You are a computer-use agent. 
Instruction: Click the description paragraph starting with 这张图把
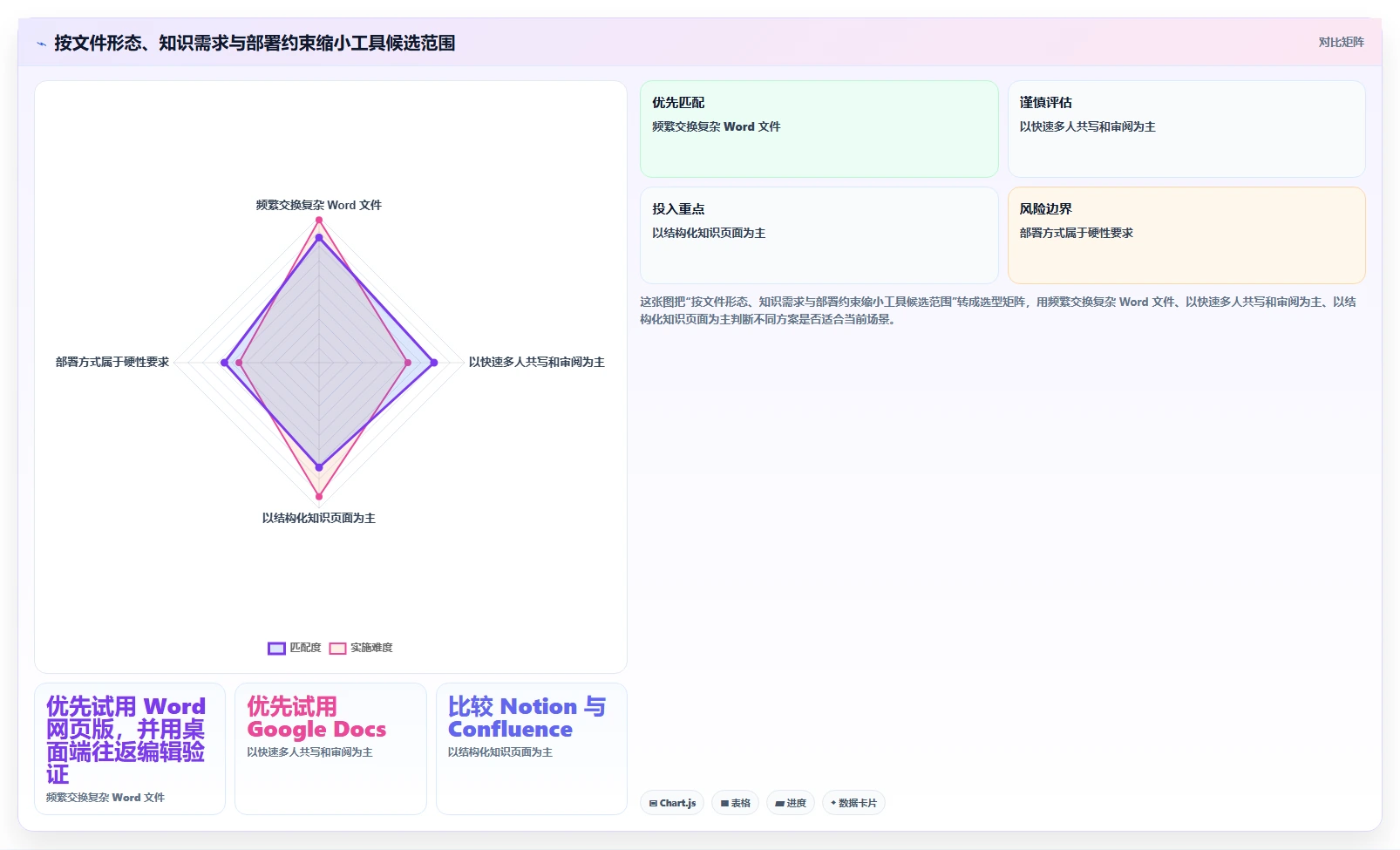pos(998,310)
